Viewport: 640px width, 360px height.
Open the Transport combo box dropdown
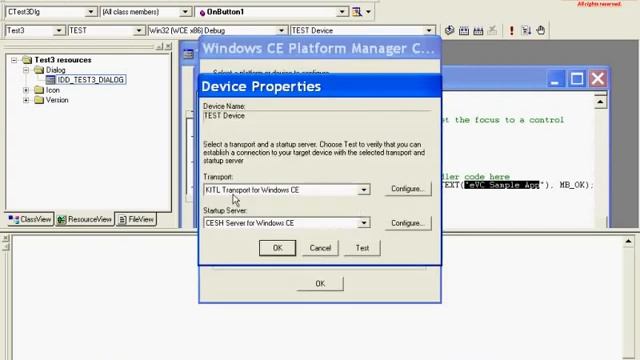[x=363, y=190]
